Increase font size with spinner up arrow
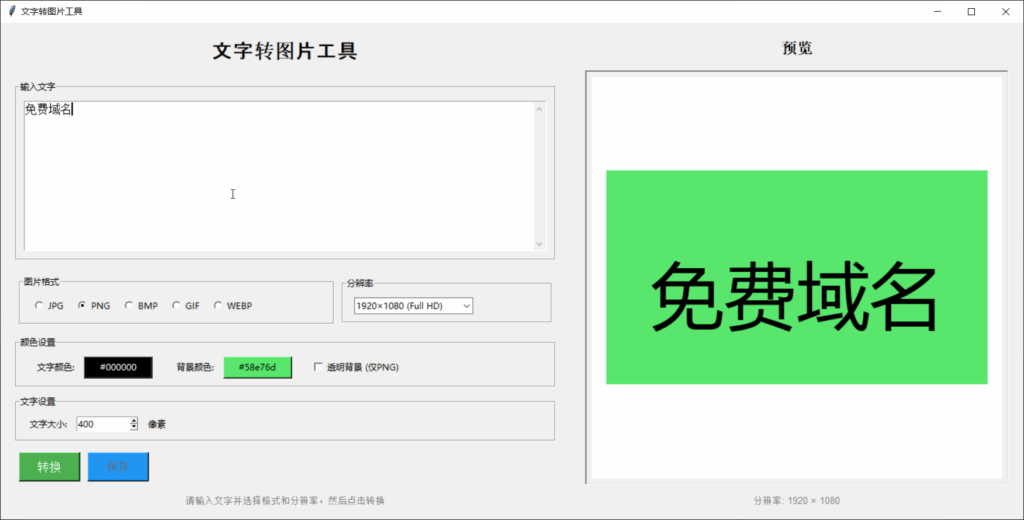Viewport: 1024px width, 520px height. click(x=134, y=420)
